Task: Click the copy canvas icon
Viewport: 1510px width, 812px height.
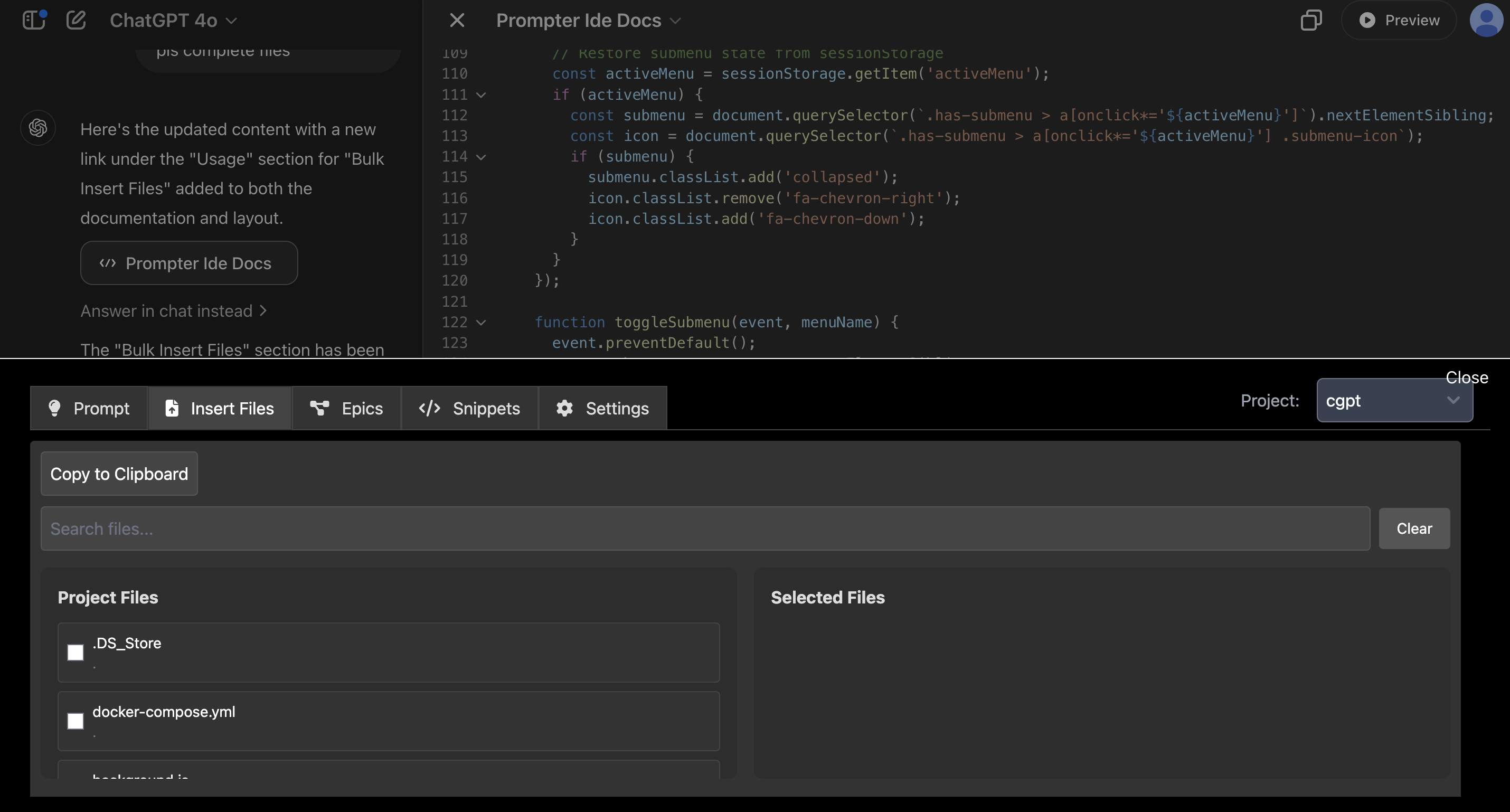Action: (x=1311, y=20)
